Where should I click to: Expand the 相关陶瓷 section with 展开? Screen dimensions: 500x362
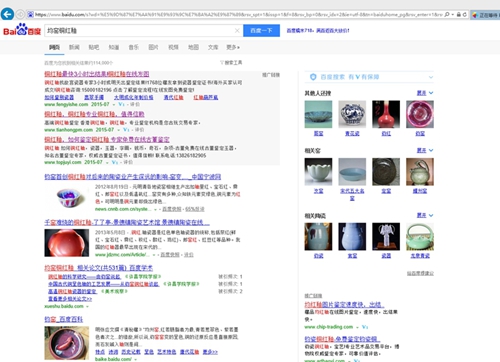click(425, 215)
